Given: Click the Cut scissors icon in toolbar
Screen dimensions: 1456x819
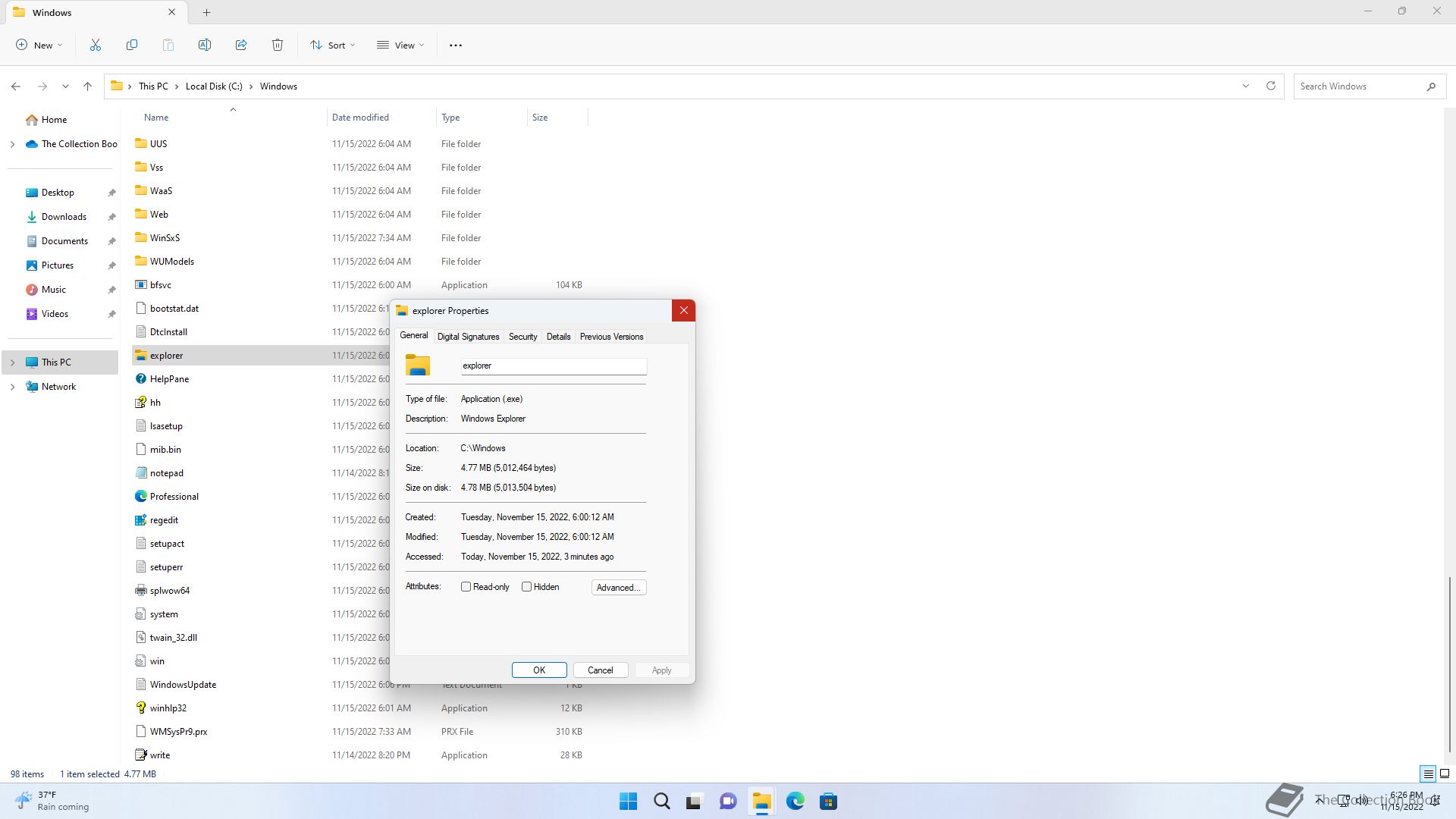Looking at the screenshot, I should 96,45.
